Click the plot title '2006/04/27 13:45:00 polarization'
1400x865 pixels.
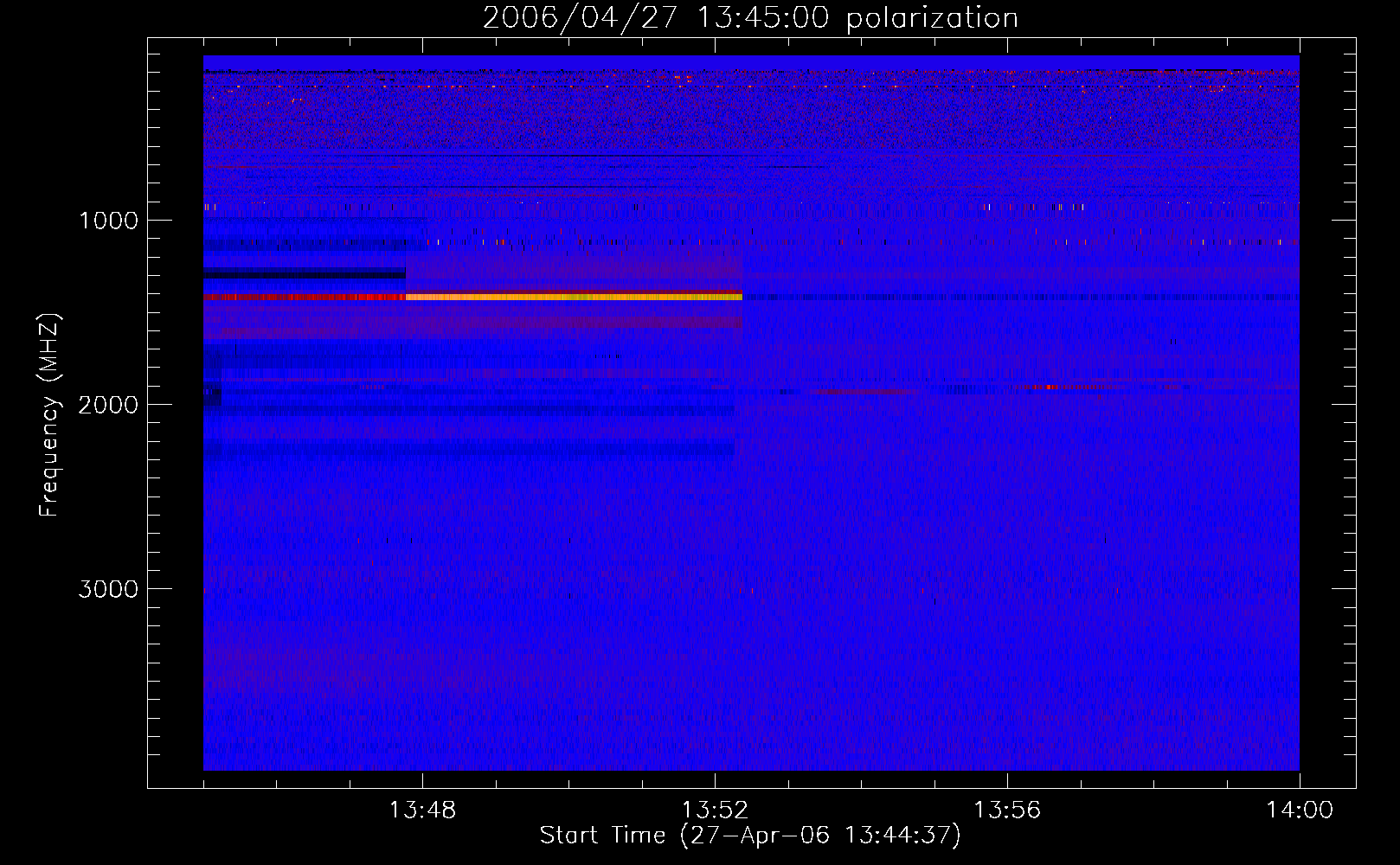(x=750, y=18)
